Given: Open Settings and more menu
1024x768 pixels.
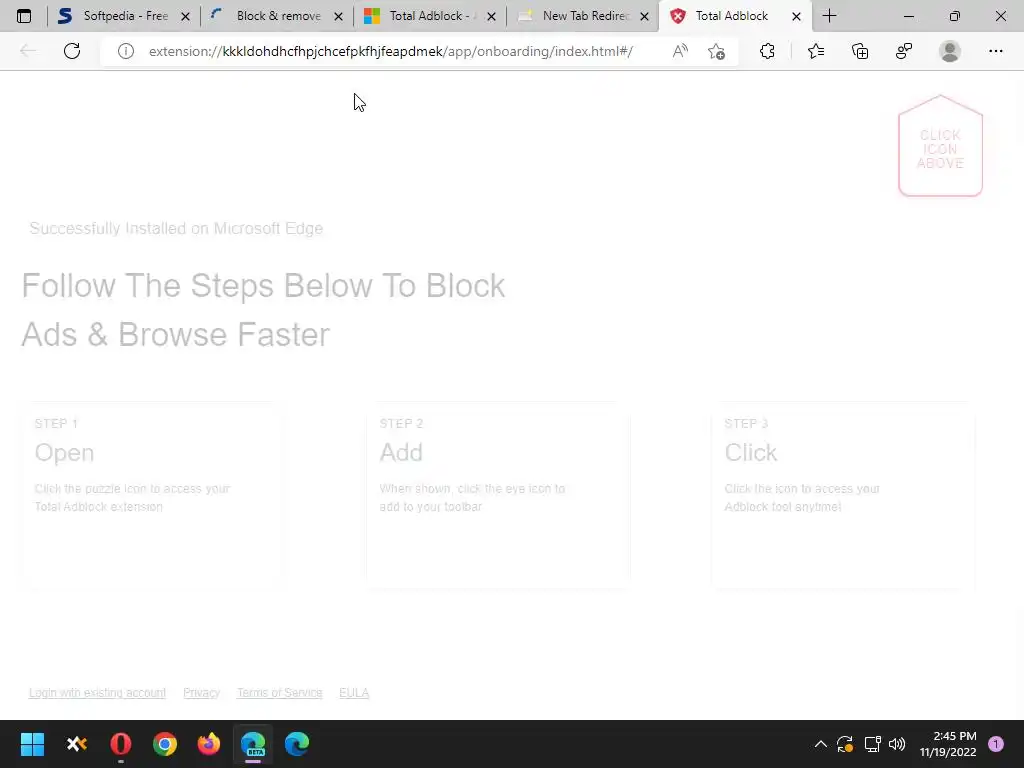Looking at the screenshot, I should coord(995,51).
